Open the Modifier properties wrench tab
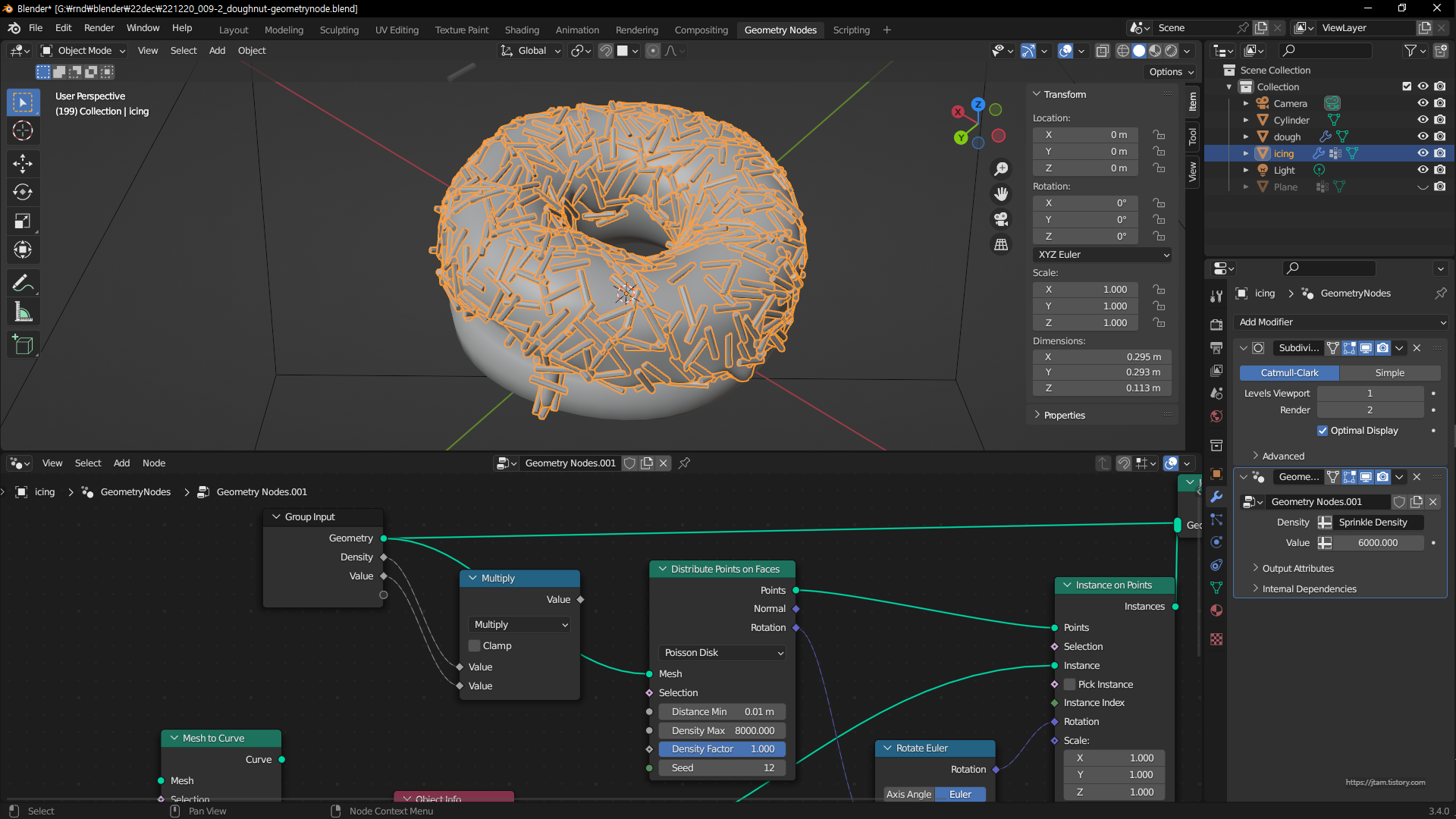Viewport: 1456px width, 819px height. click(1216, 497)
